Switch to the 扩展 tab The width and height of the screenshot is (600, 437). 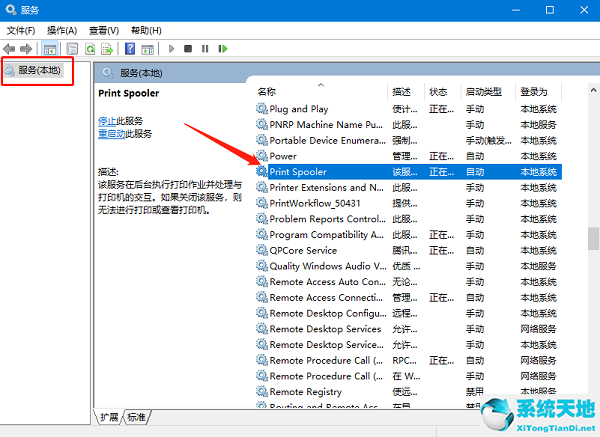(109, 417)
